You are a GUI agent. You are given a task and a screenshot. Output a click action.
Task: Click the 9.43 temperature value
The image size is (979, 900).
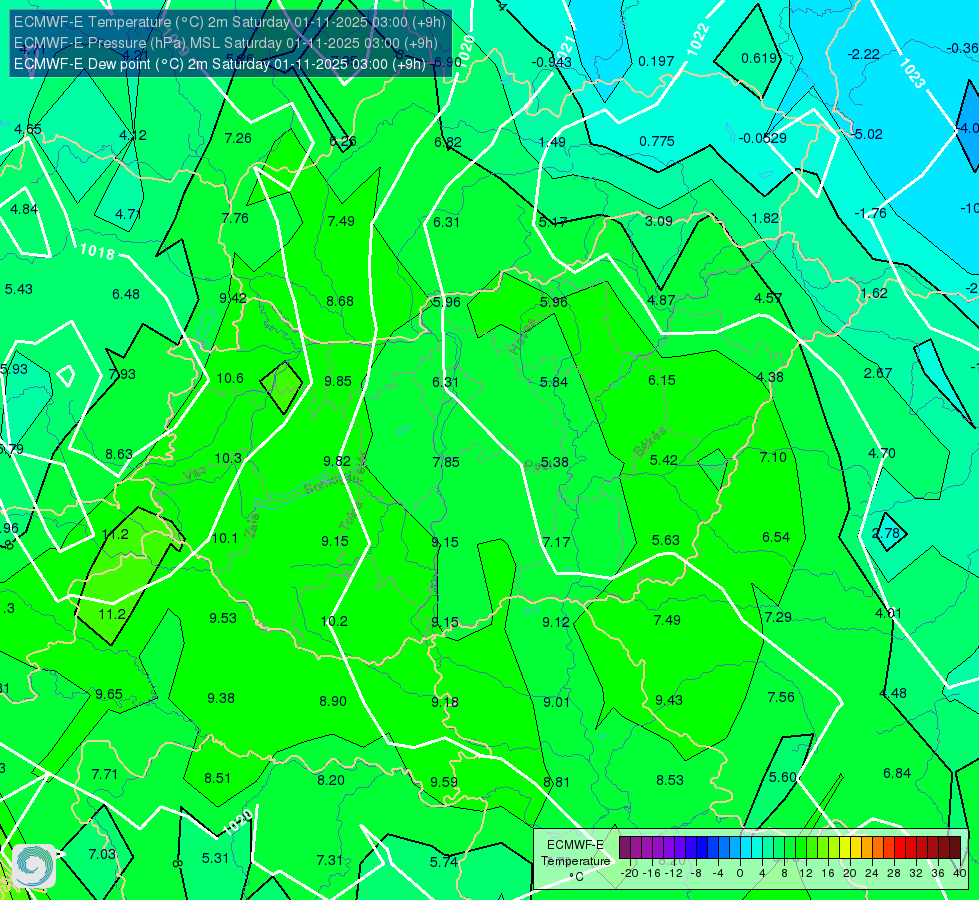[669, 700]
